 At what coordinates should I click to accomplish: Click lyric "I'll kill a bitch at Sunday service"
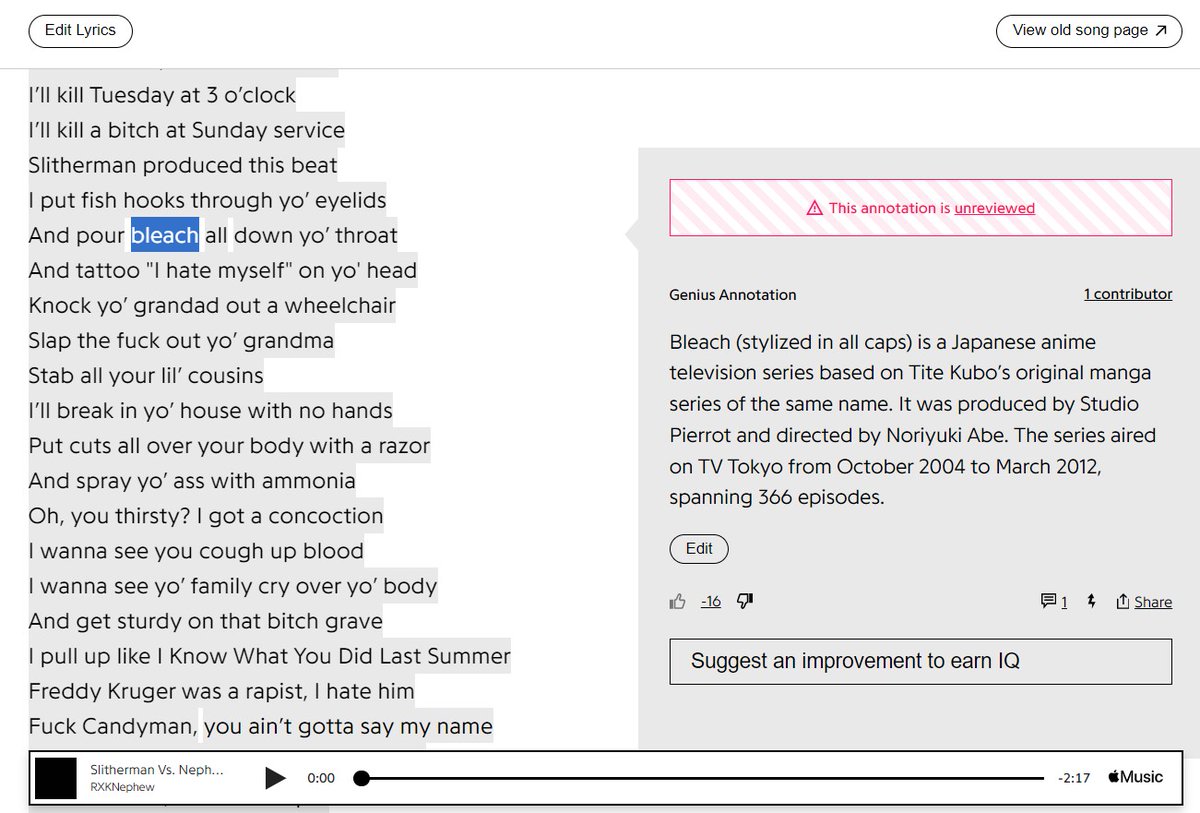[x=187, y=130]
